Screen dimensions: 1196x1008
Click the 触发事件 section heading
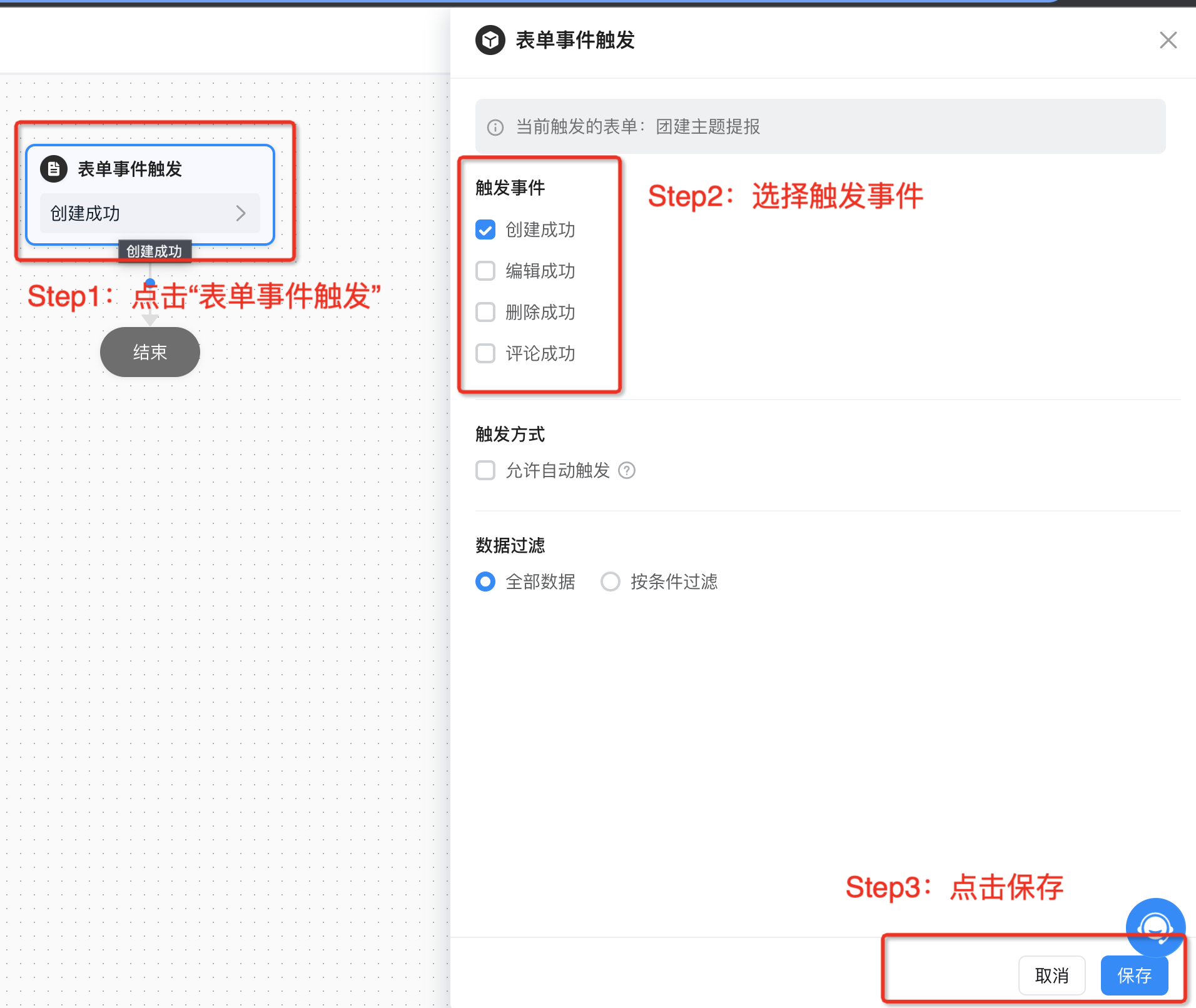[x=510, y=188]
